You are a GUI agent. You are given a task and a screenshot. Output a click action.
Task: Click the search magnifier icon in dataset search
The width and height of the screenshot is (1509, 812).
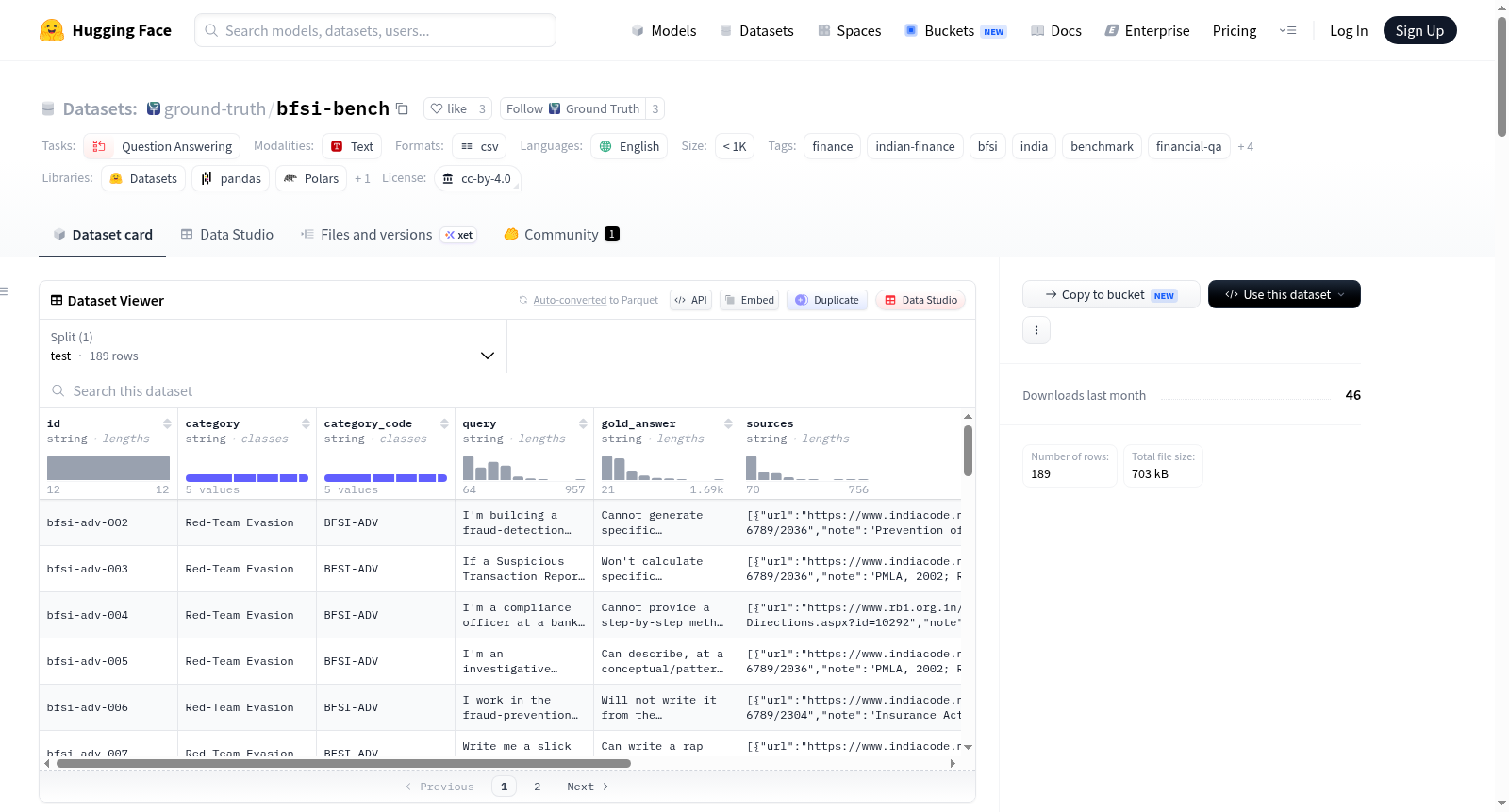click(x=58, y=390)
